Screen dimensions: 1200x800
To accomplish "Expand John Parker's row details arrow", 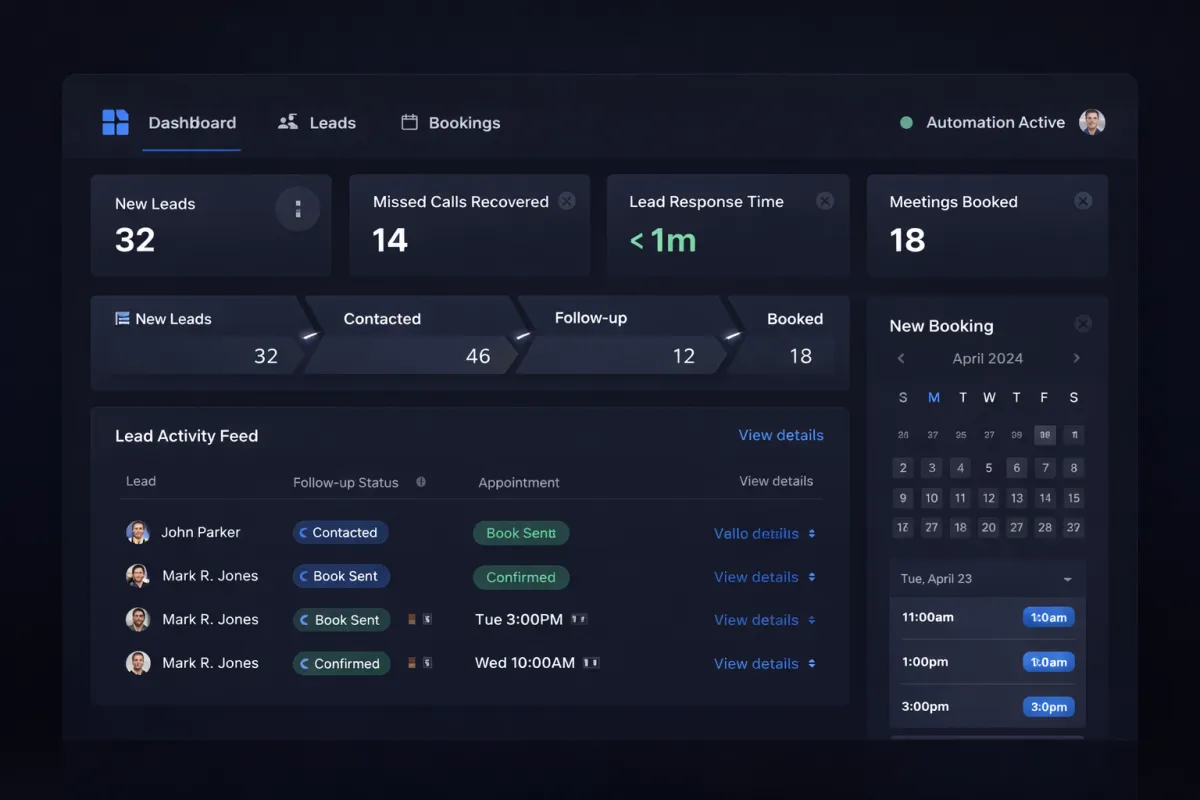I will (x=811, y=534).
